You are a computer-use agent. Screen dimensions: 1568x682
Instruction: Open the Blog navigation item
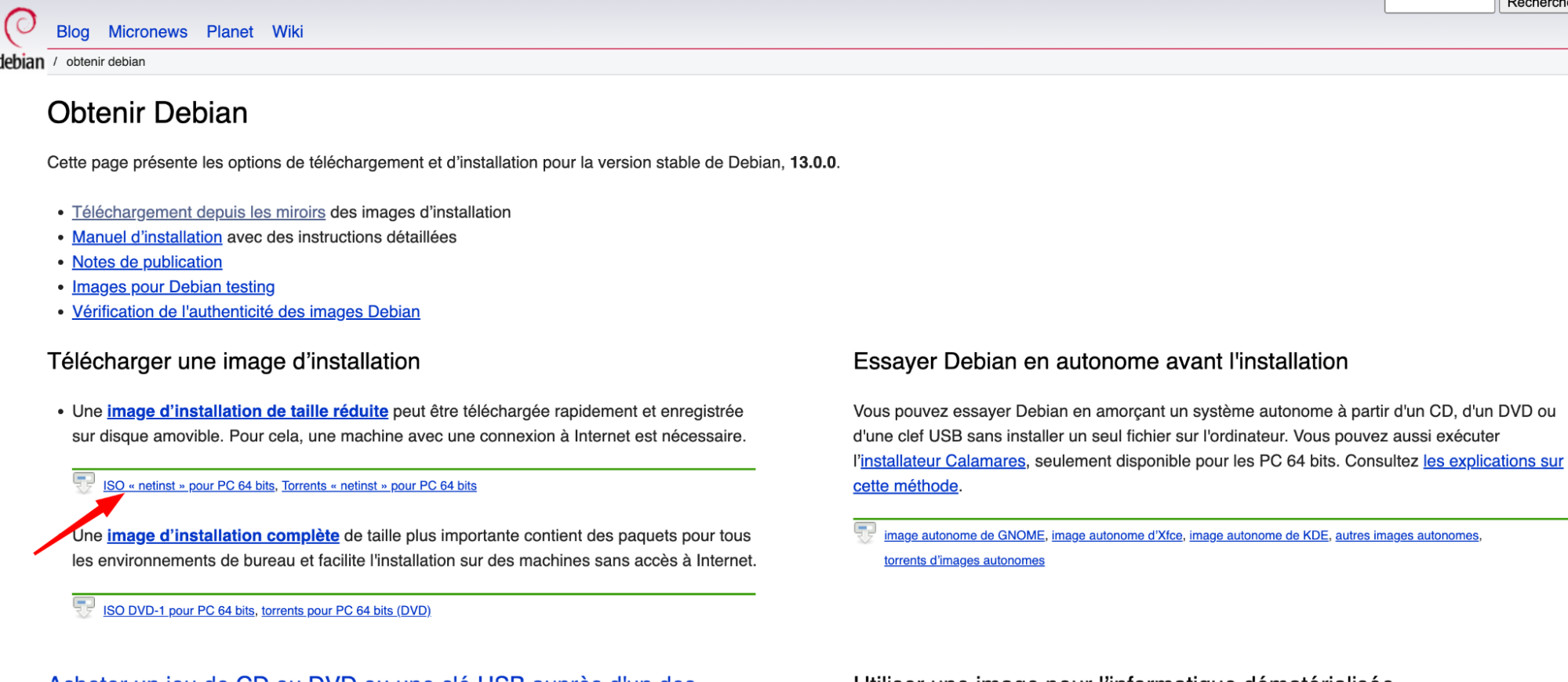point(73,32)
